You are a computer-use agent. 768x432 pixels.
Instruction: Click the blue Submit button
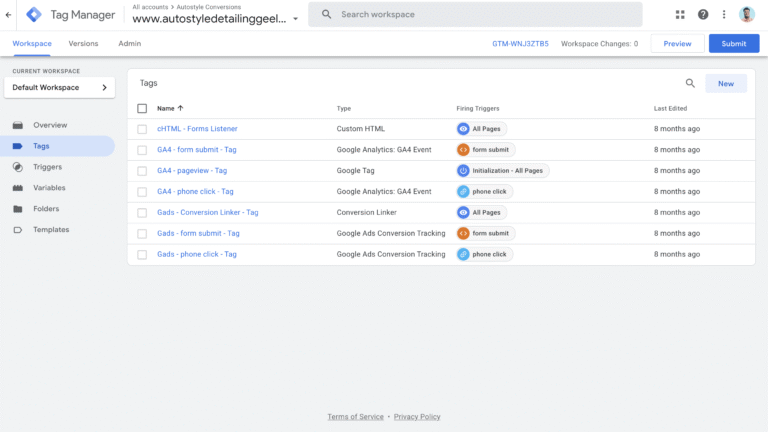pyautogui.click(x=733, y=44)
